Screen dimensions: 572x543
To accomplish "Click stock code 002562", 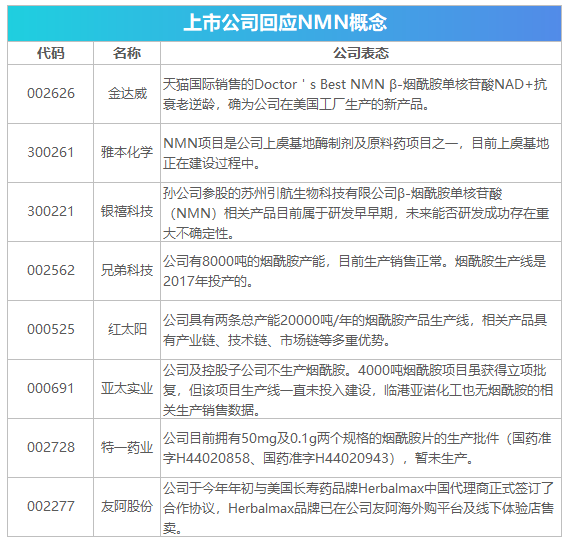I will coord(51,271).
